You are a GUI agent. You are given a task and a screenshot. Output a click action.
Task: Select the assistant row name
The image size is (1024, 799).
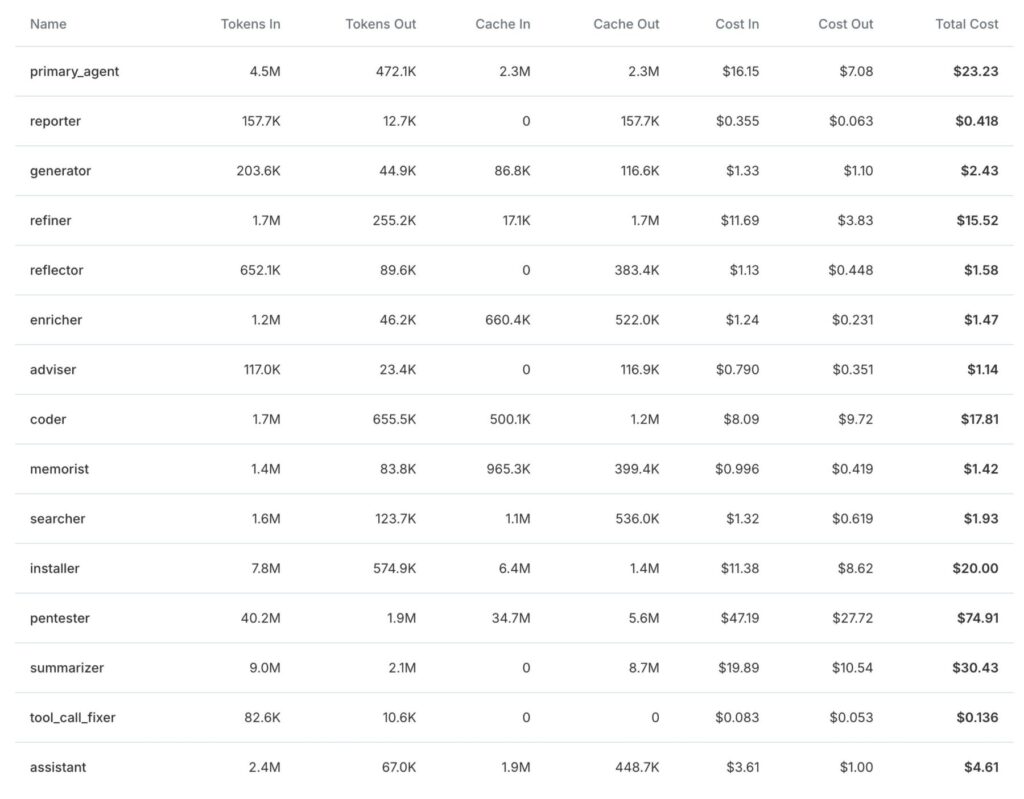58,767
